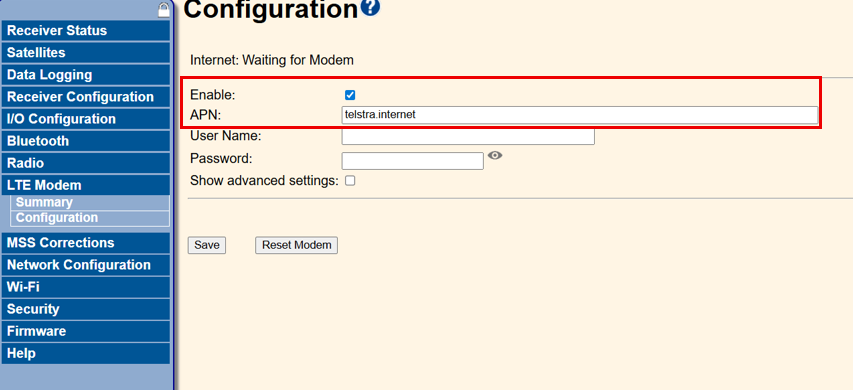Screen dimensions: 853x390
Task: Collapse the LTE Modem menu
Action: [x=86, y=185]
